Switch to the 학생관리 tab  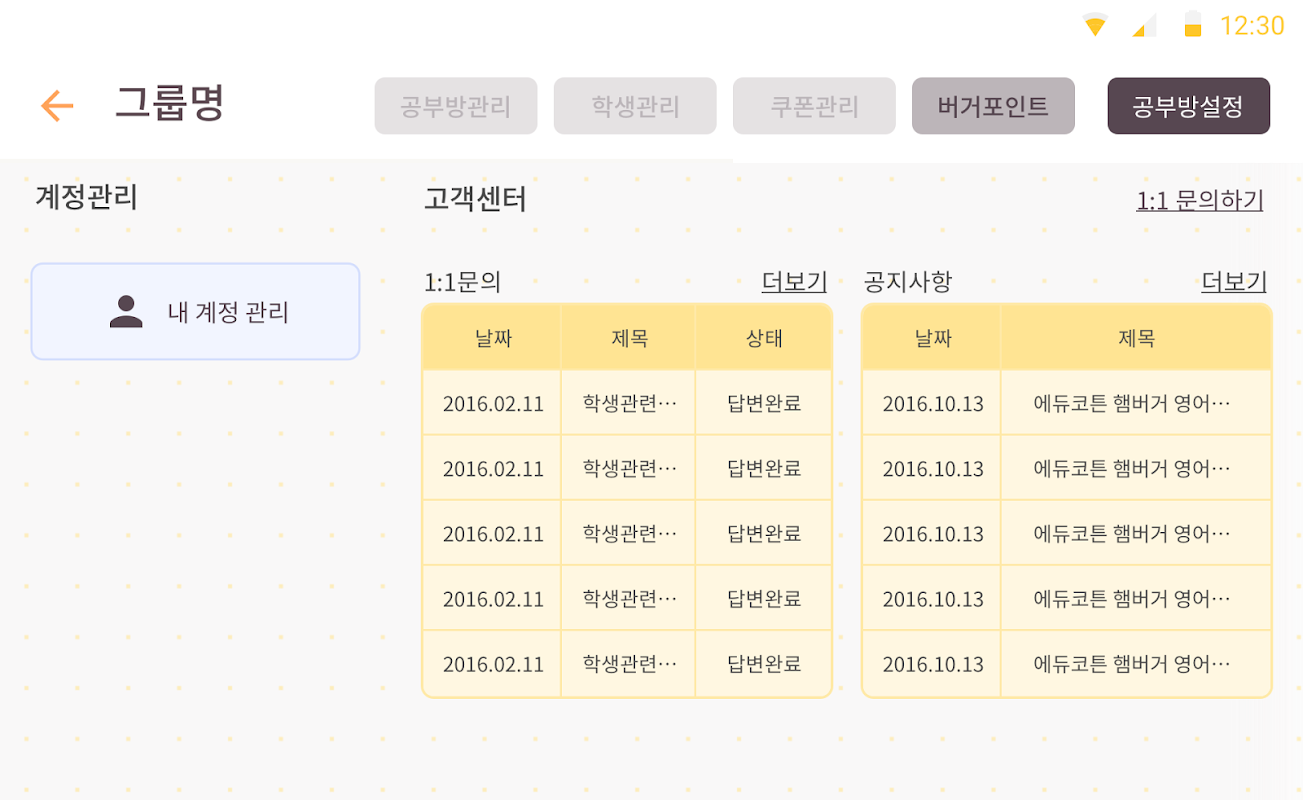click(635, 106)
